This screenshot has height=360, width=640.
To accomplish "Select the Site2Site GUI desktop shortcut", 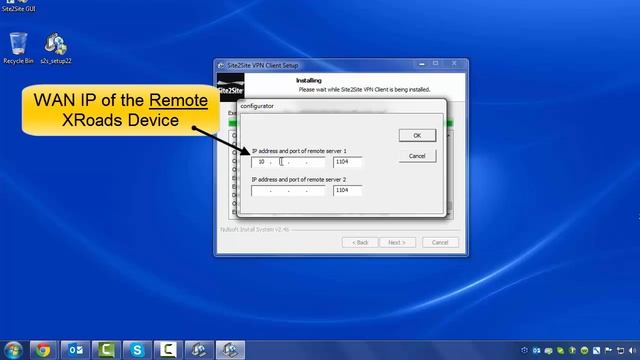I will pos(18,6).
